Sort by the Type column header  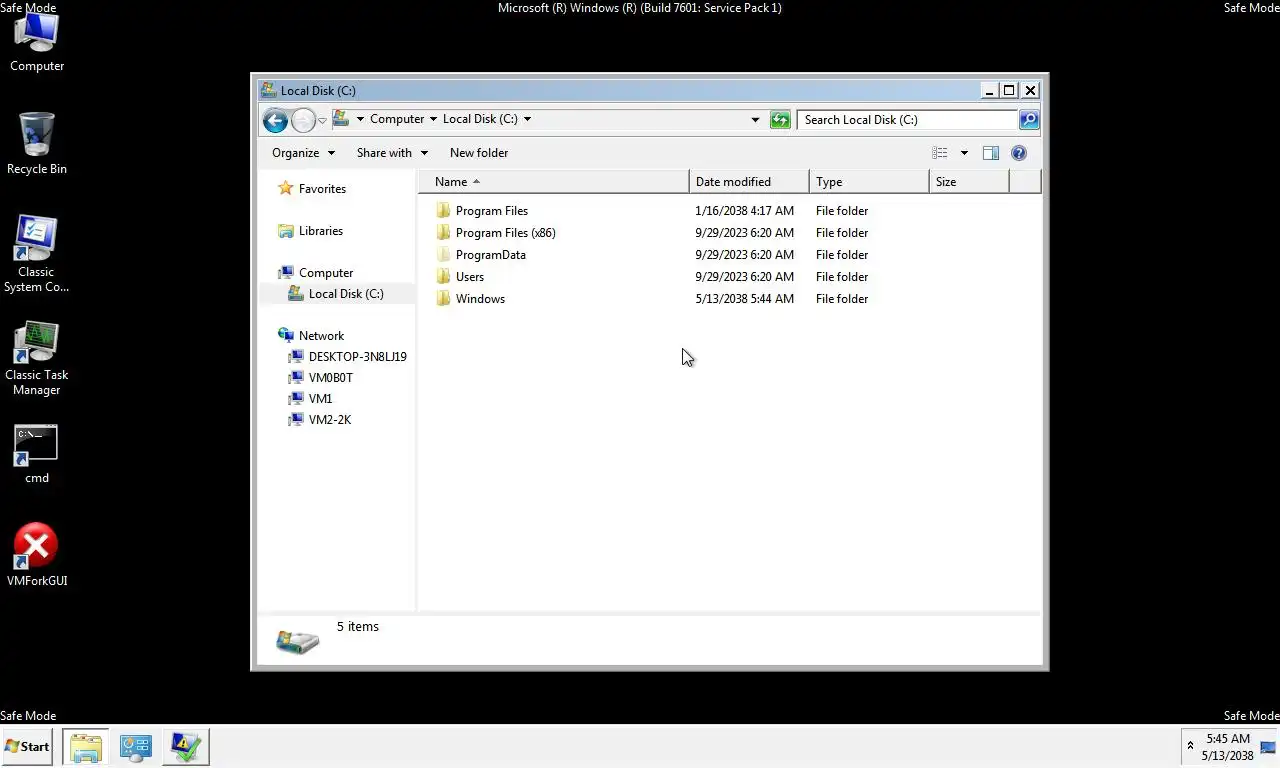pyautogui.click(x=869, y=182)
